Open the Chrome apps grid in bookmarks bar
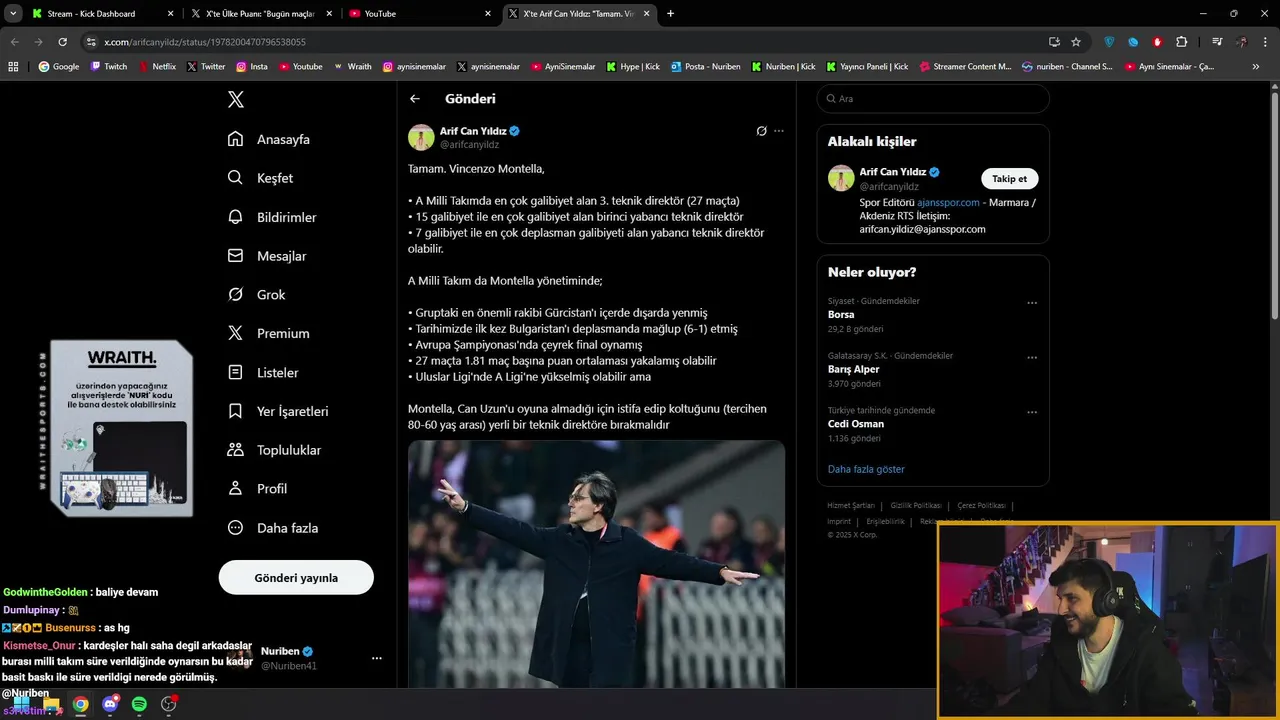The image size is (1280, 720). pos(13,67)
